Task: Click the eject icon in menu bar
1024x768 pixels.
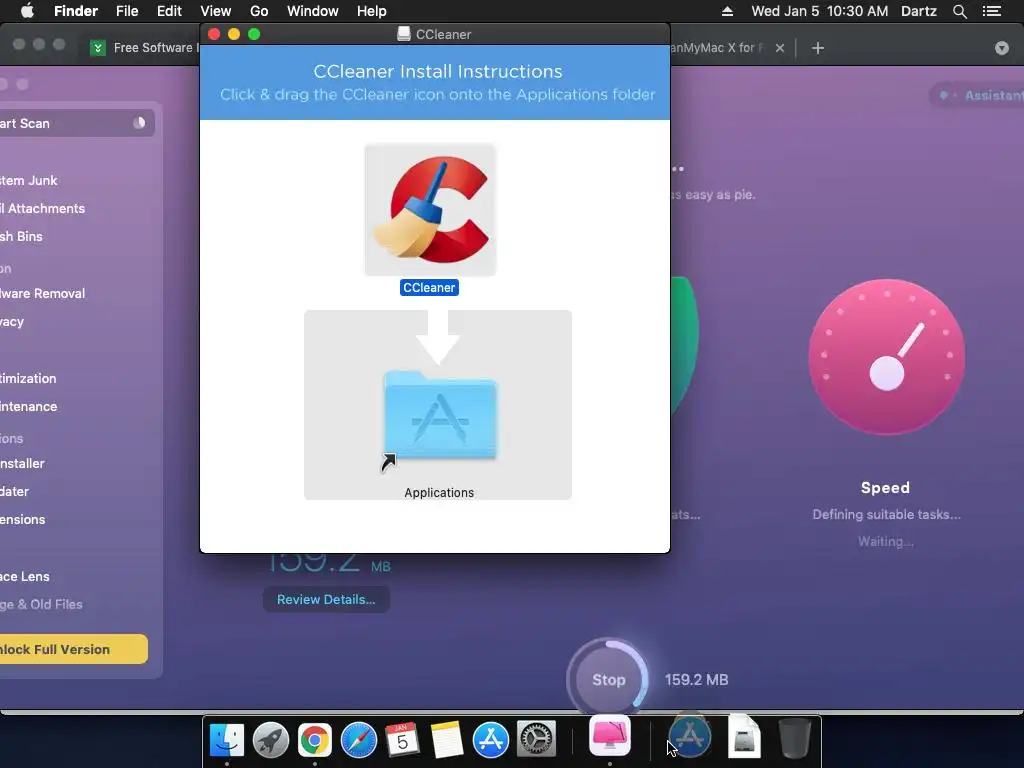Action: coord(727,11)
